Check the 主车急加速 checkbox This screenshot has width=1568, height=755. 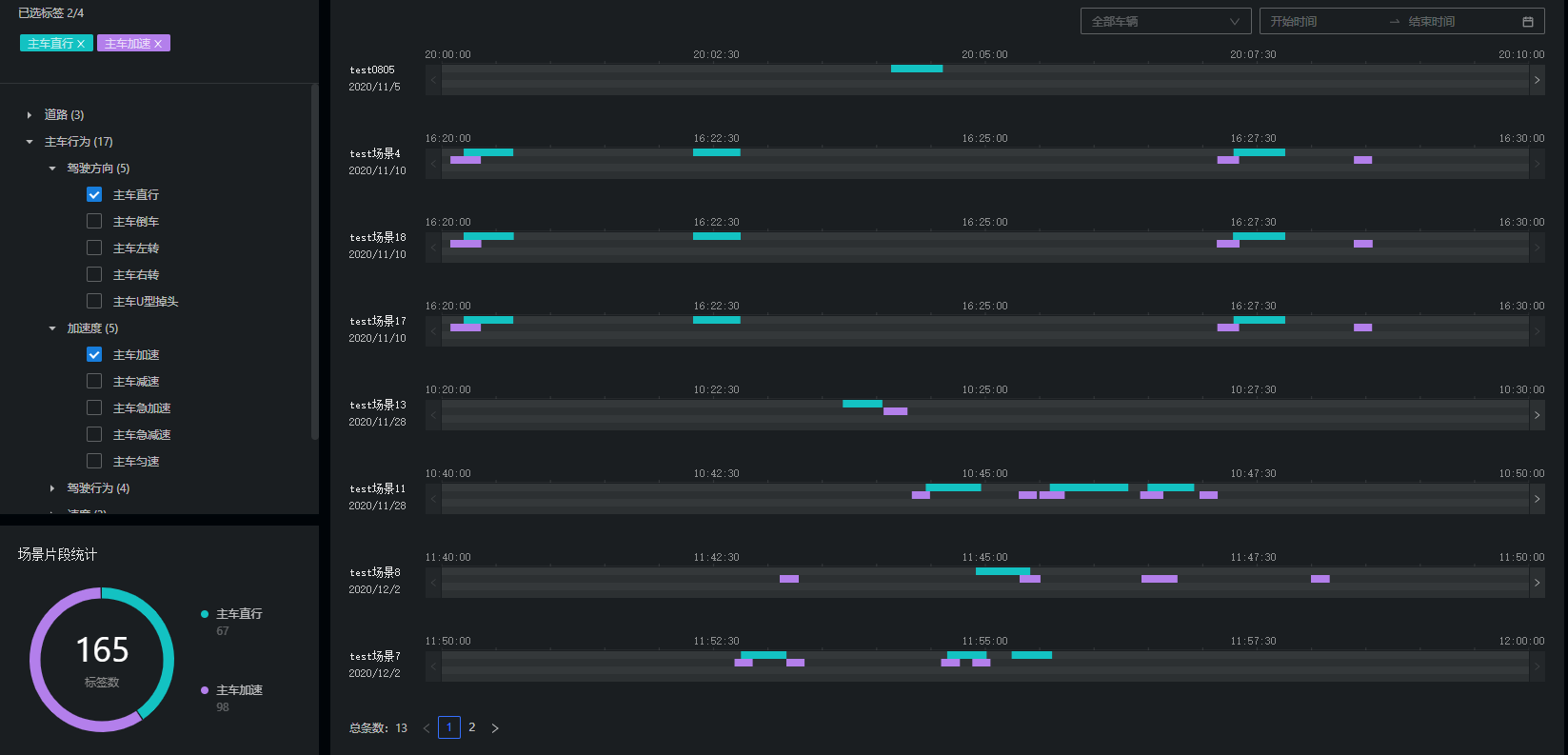point(94,407)
